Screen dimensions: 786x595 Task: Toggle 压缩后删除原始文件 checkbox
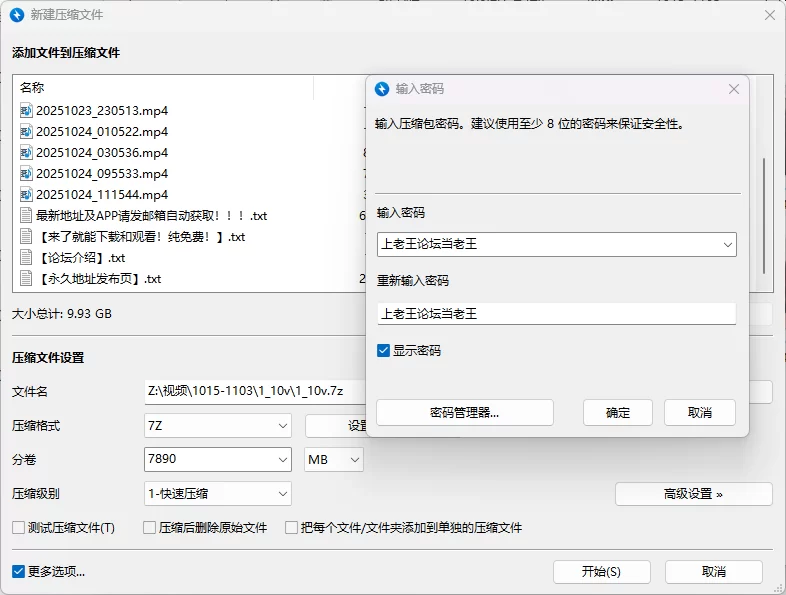(x=150, y=528)
